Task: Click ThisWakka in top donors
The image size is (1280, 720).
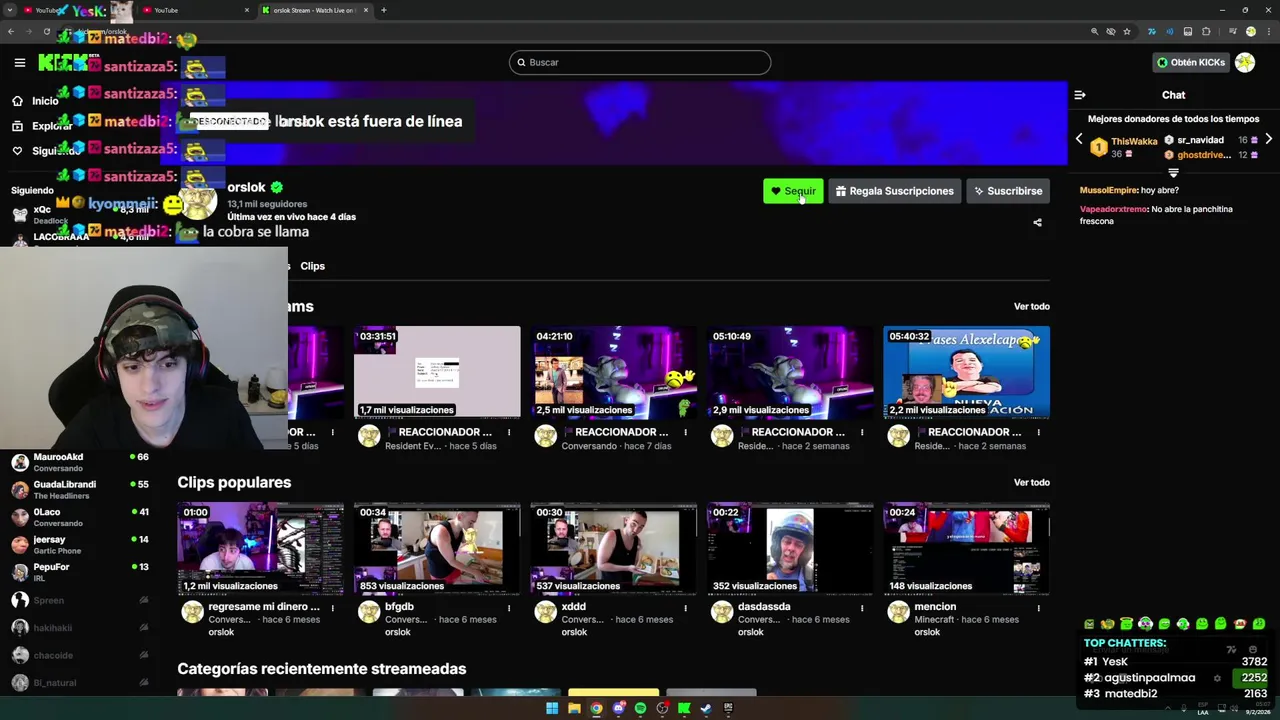Action: 1134,141
